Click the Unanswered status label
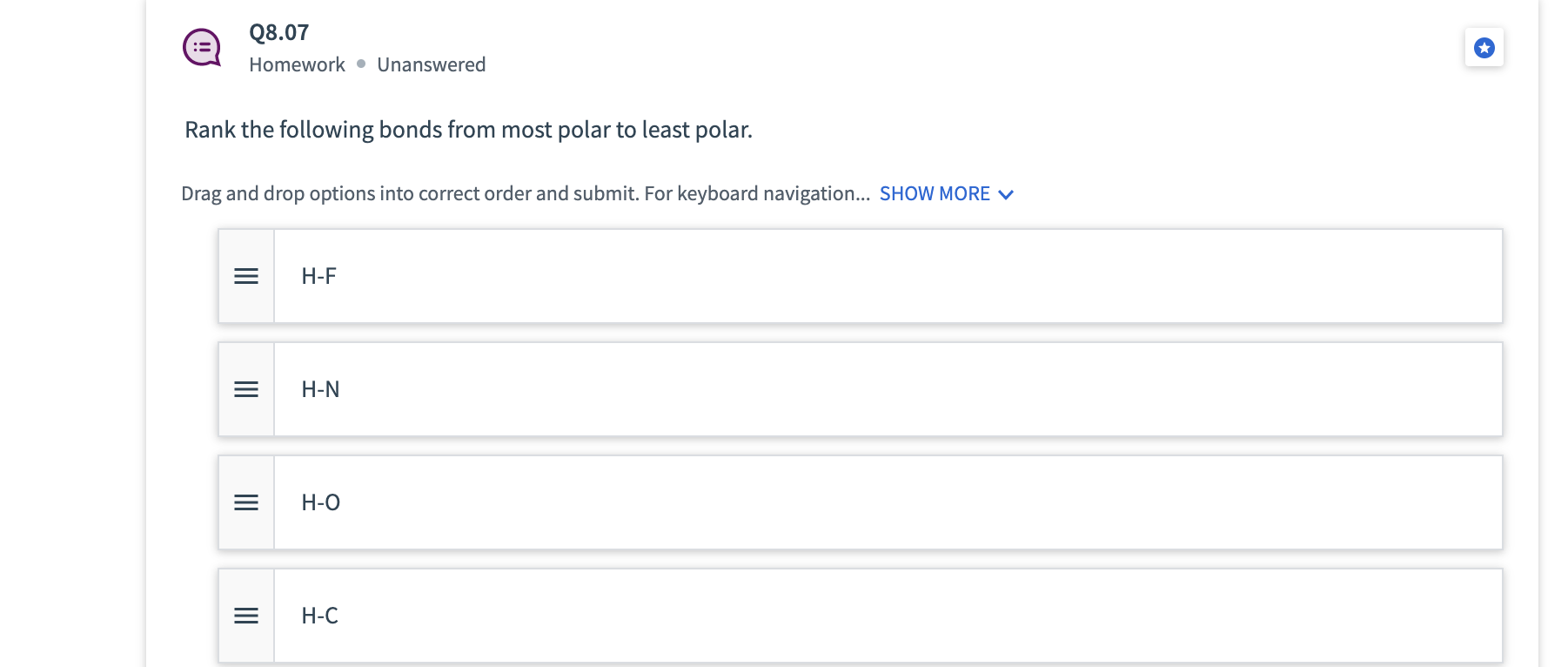This screenshot has height=667, width=1568. (x=431, y=64)
